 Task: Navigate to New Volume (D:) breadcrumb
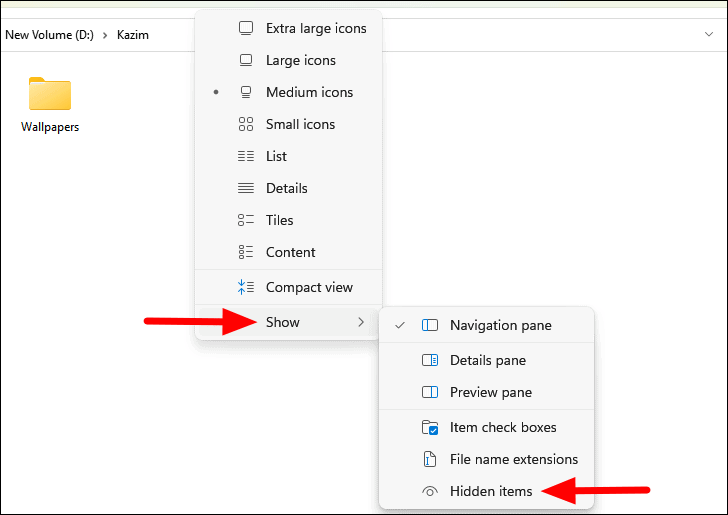click(49, 34)
